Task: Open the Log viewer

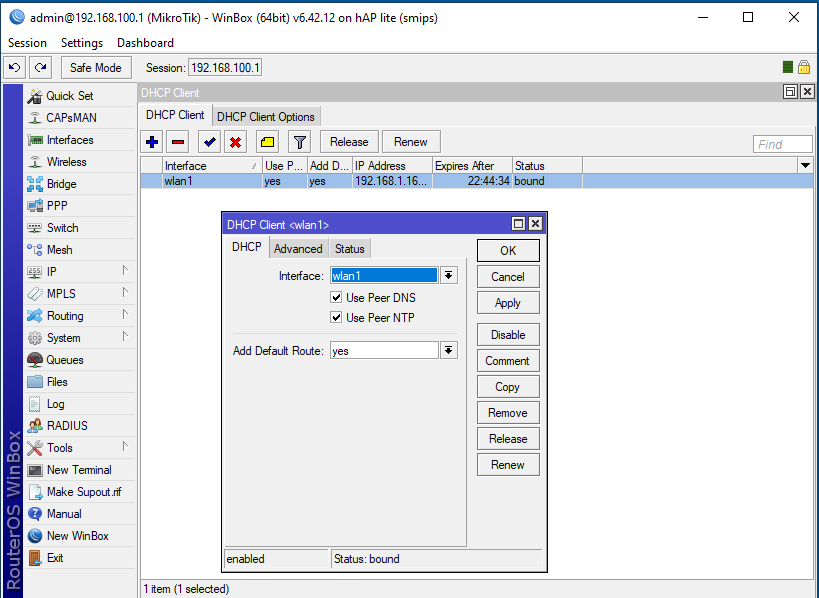Action: (80, 404)
